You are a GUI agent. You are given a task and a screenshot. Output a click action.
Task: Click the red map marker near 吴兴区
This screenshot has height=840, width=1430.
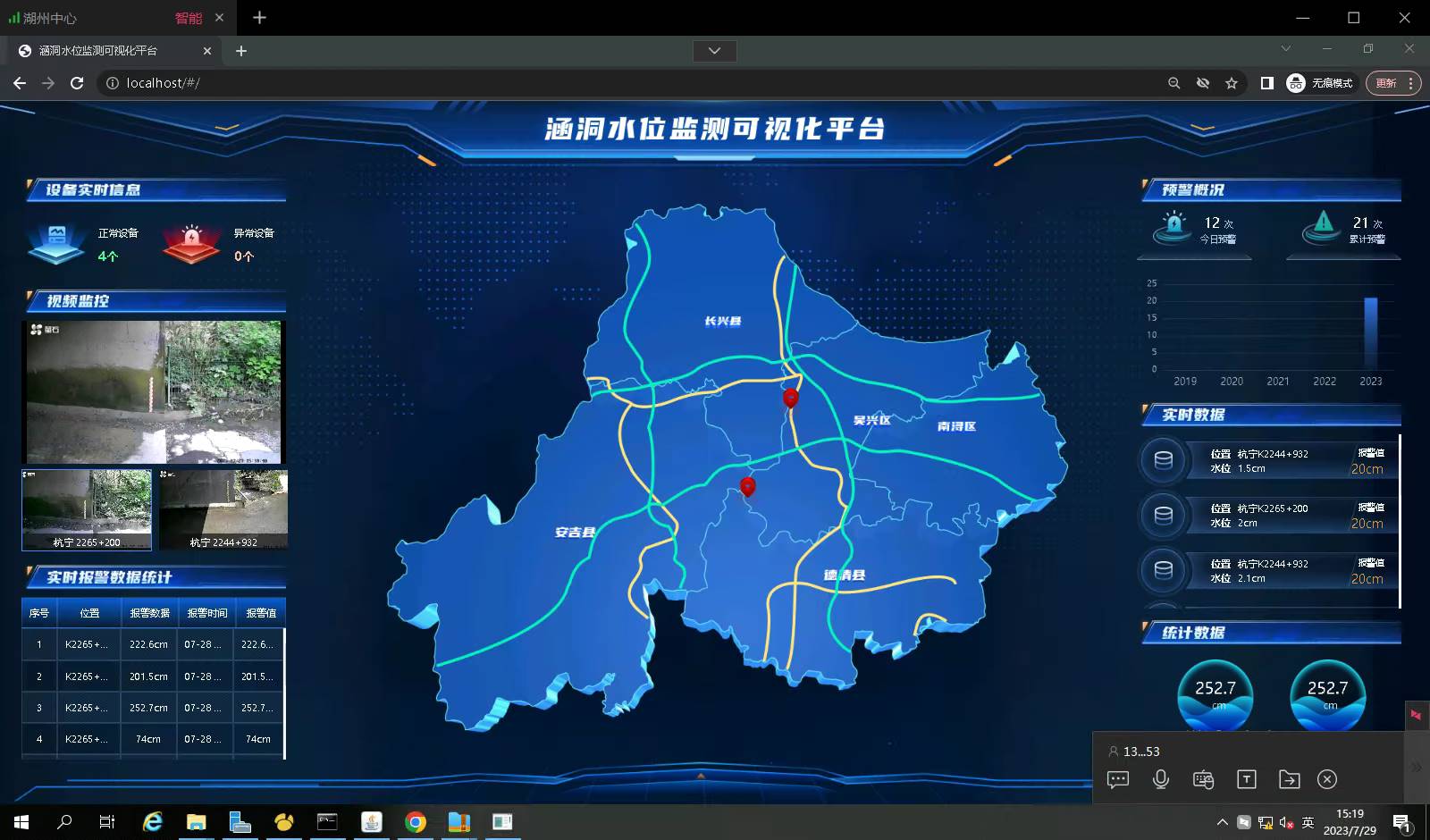(790, 398)
